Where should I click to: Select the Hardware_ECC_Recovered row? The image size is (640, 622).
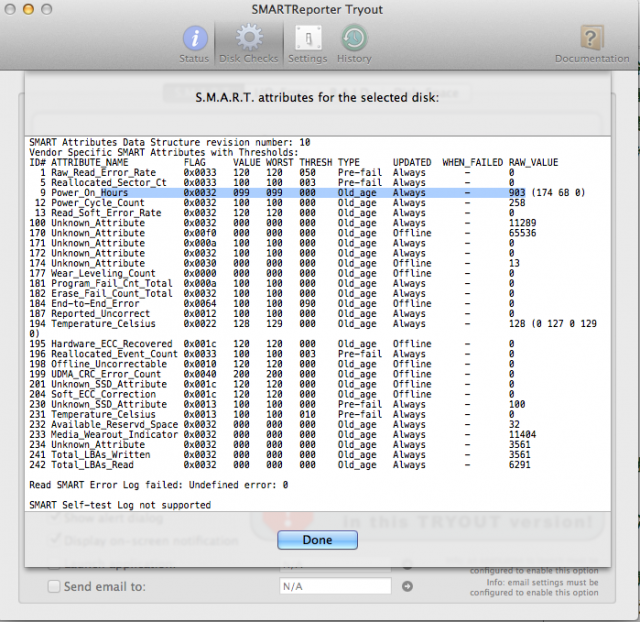click(x=270, y=344)
